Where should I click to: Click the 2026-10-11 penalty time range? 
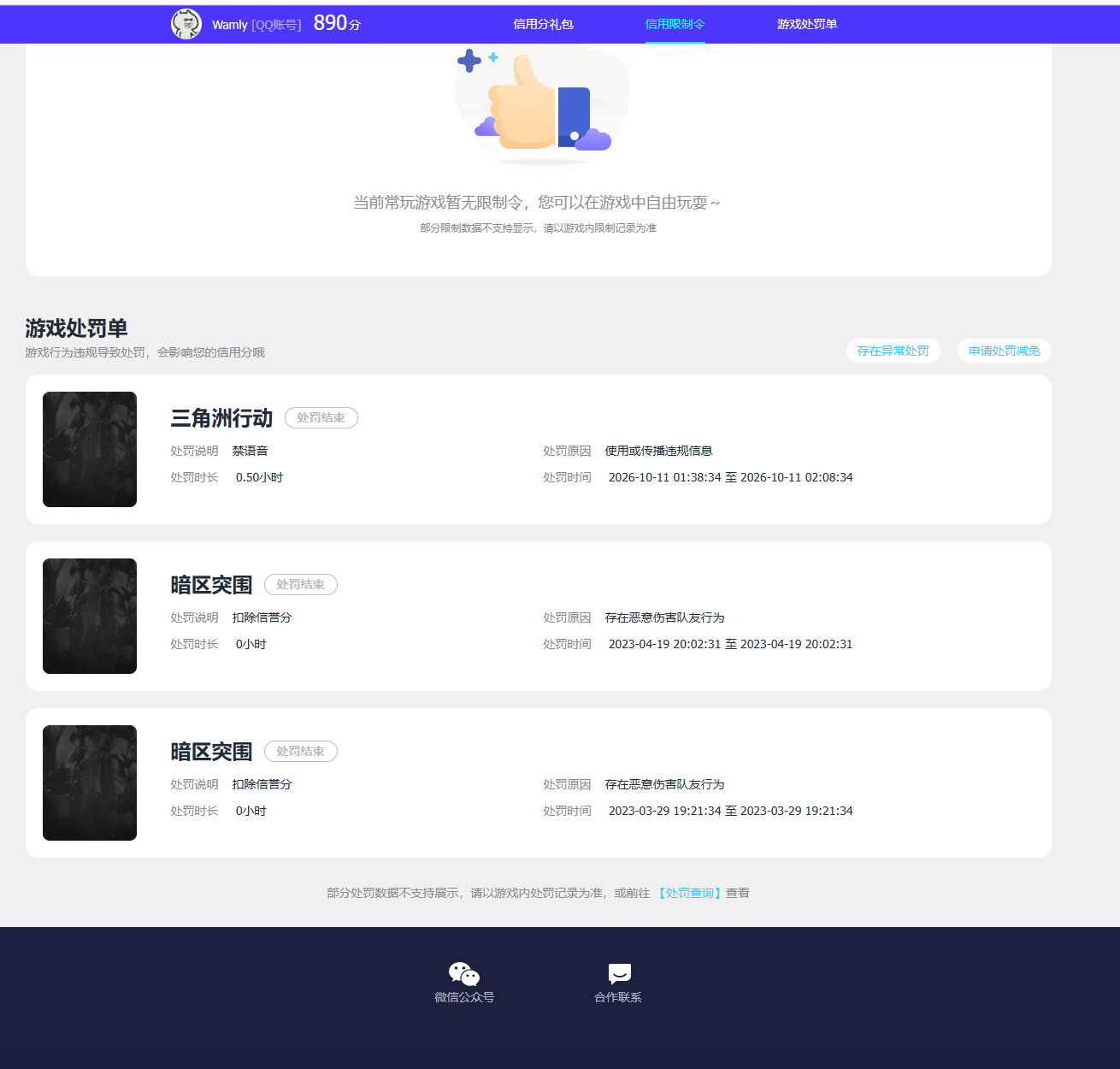coord(730,477)
